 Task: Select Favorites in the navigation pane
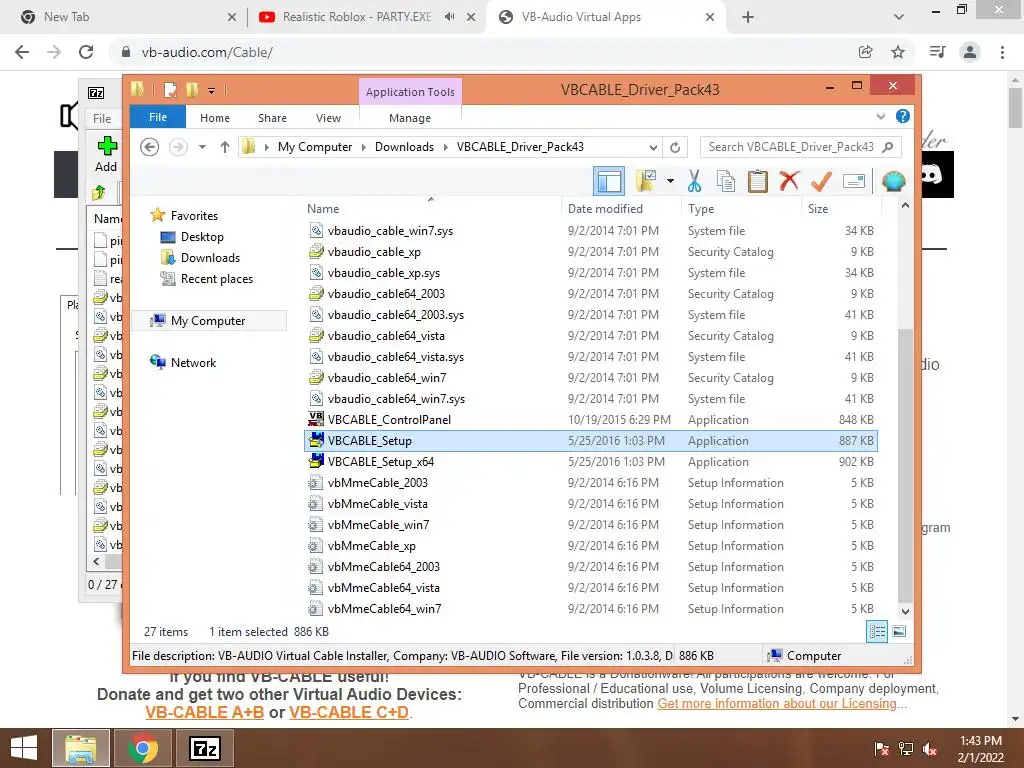coord(194,216)
